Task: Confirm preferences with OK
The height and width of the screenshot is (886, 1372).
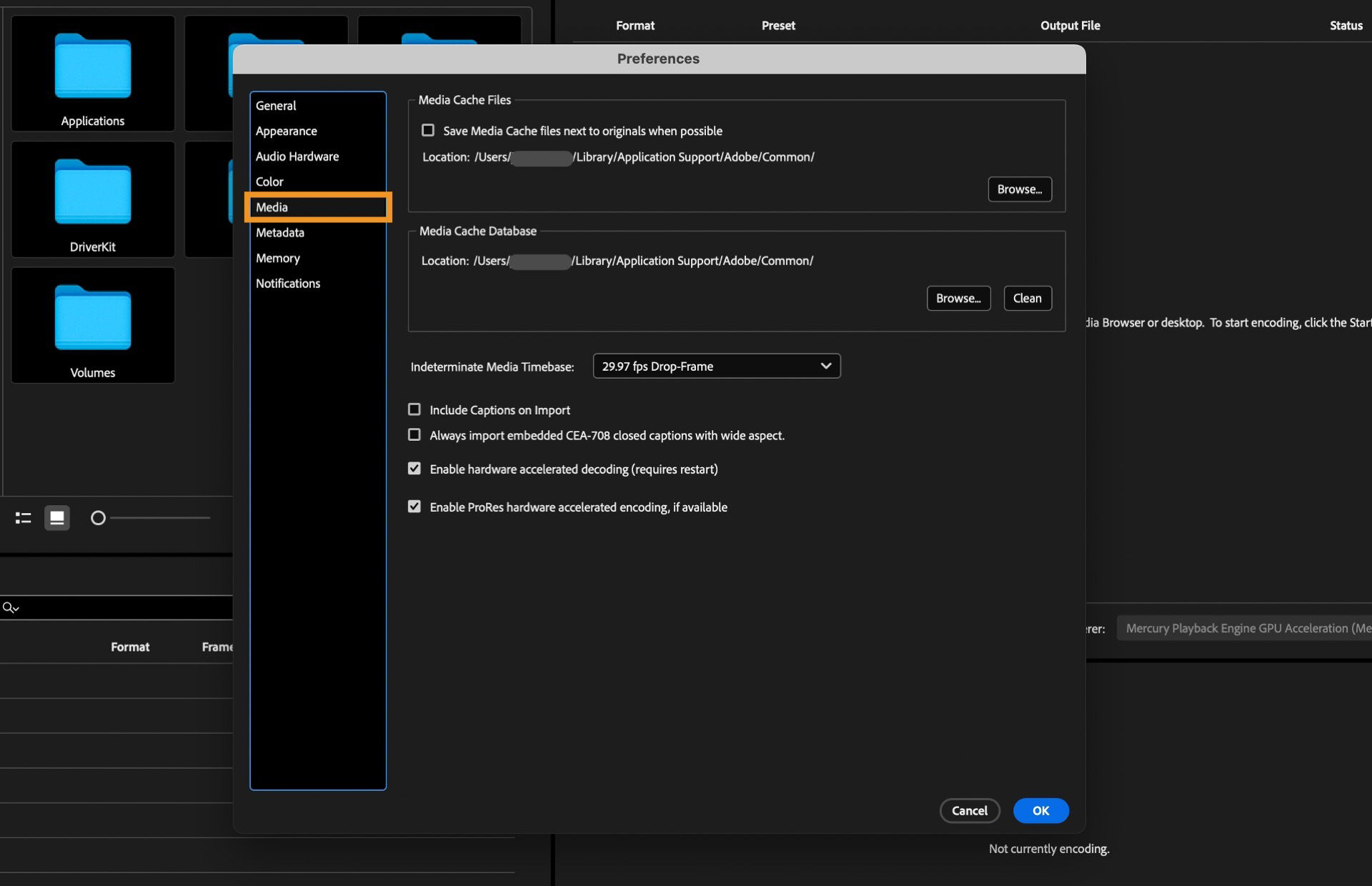Action: (x=1040, y=811)
